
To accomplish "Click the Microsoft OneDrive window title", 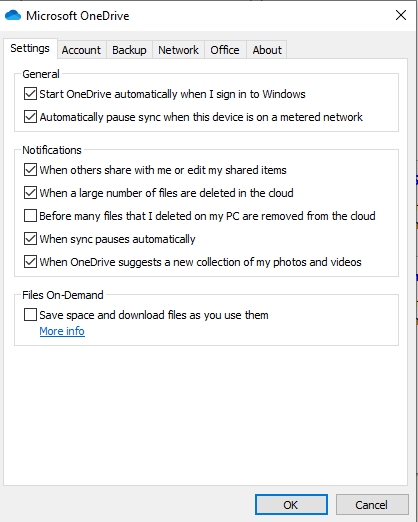I will 78,16.
